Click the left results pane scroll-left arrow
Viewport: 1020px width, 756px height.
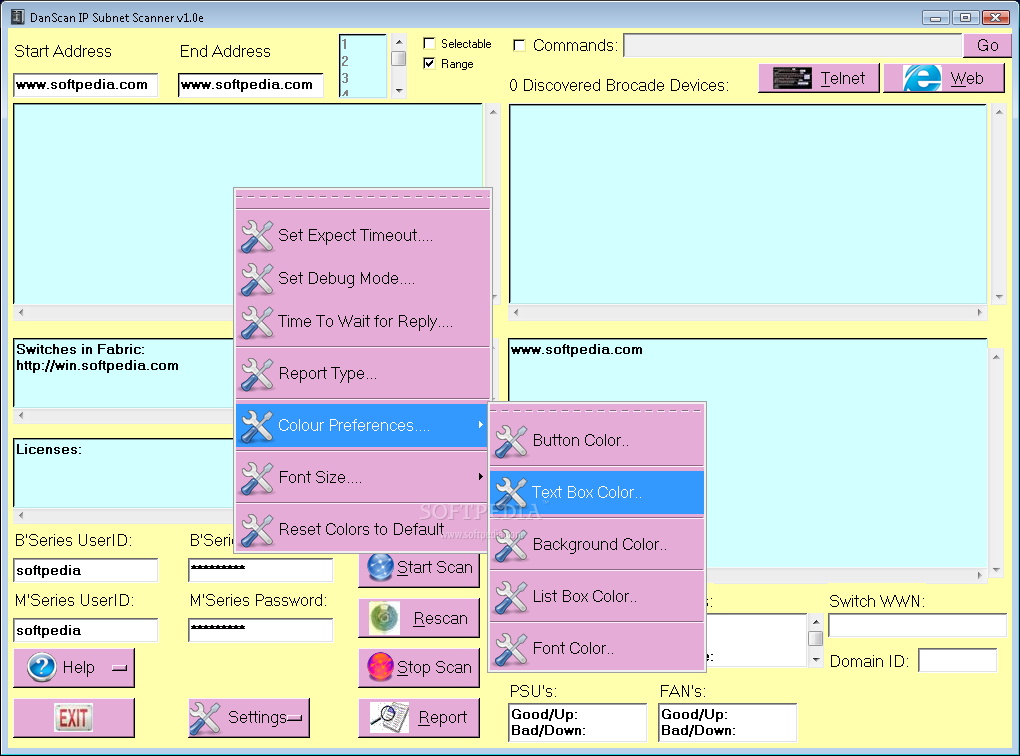[x=21, y=313]
